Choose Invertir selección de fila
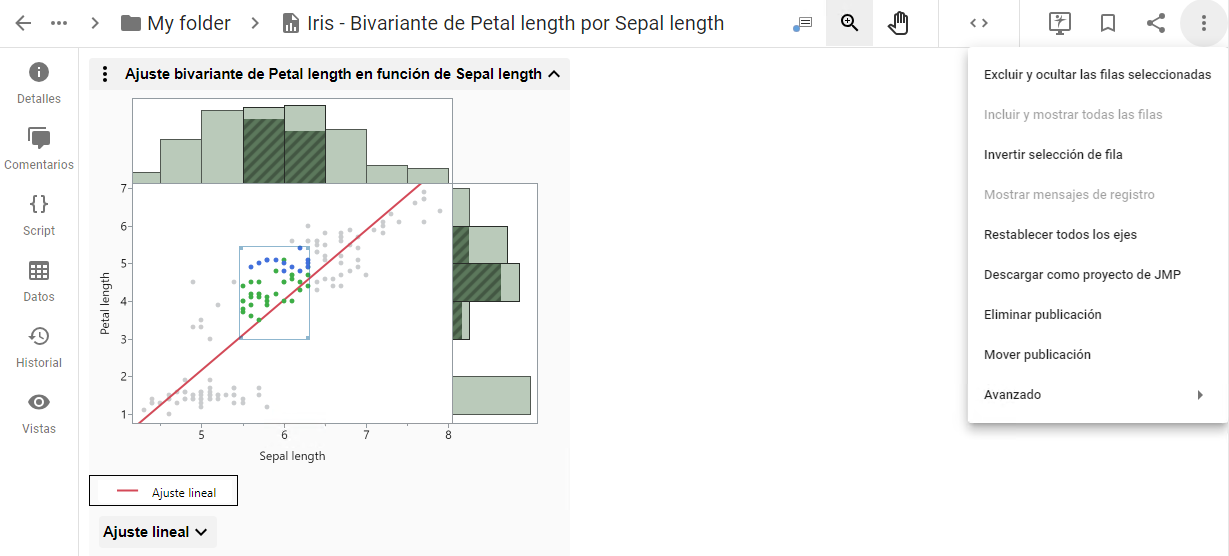Viewport: 1229px width, 556px height. (1053, 155)
